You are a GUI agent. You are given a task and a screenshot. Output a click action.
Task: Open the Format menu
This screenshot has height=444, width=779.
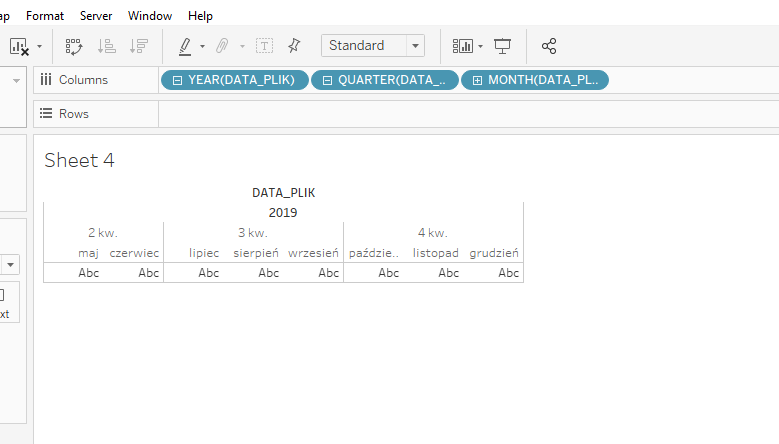pyautogui.click(x=45, y=16)
